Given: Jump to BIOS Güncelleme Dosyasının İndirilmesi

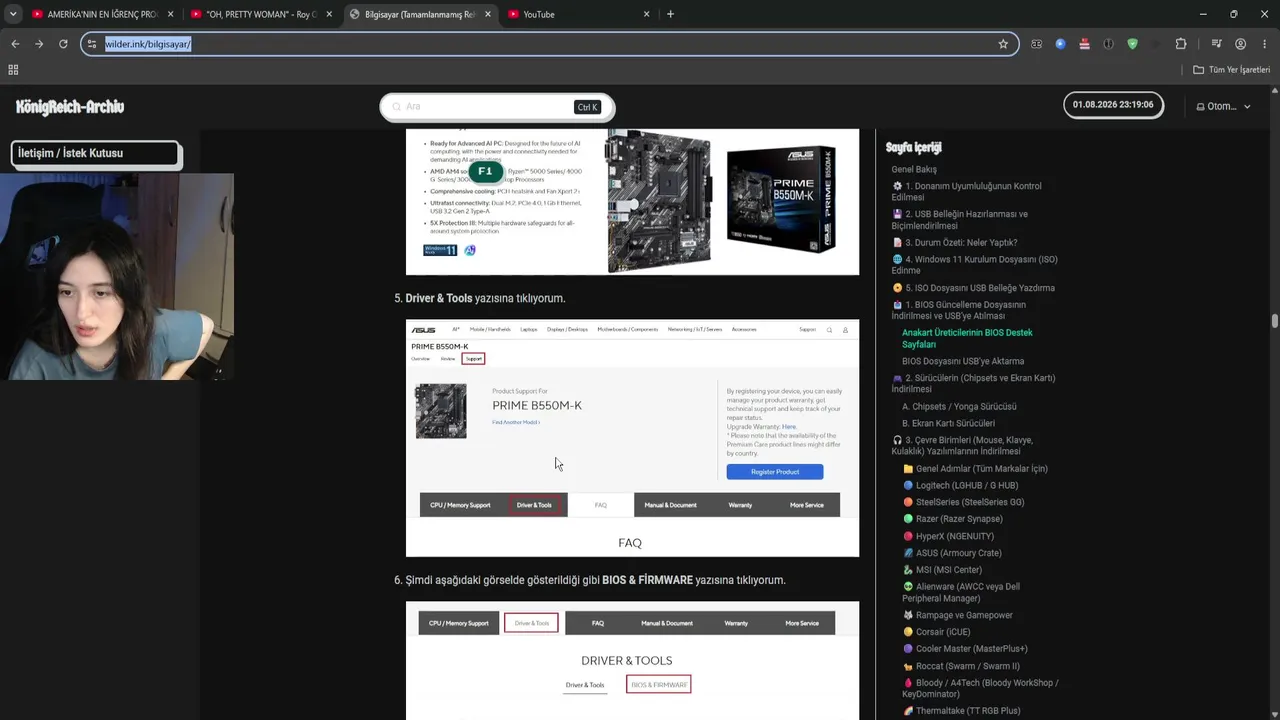Looking at the screenshot, I should click(x=959, y=310).
